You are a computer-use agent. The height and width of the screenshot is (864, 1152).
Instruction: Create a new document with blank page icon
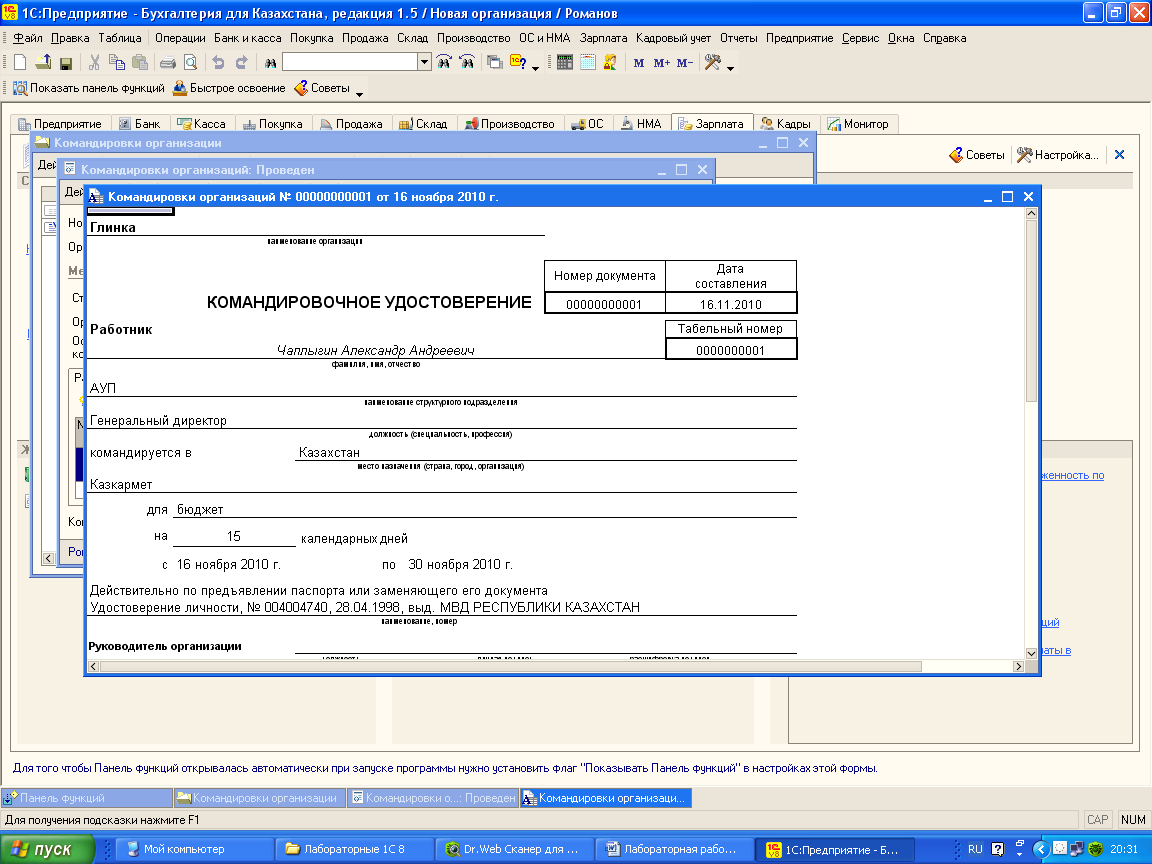(x=21, y=63)
